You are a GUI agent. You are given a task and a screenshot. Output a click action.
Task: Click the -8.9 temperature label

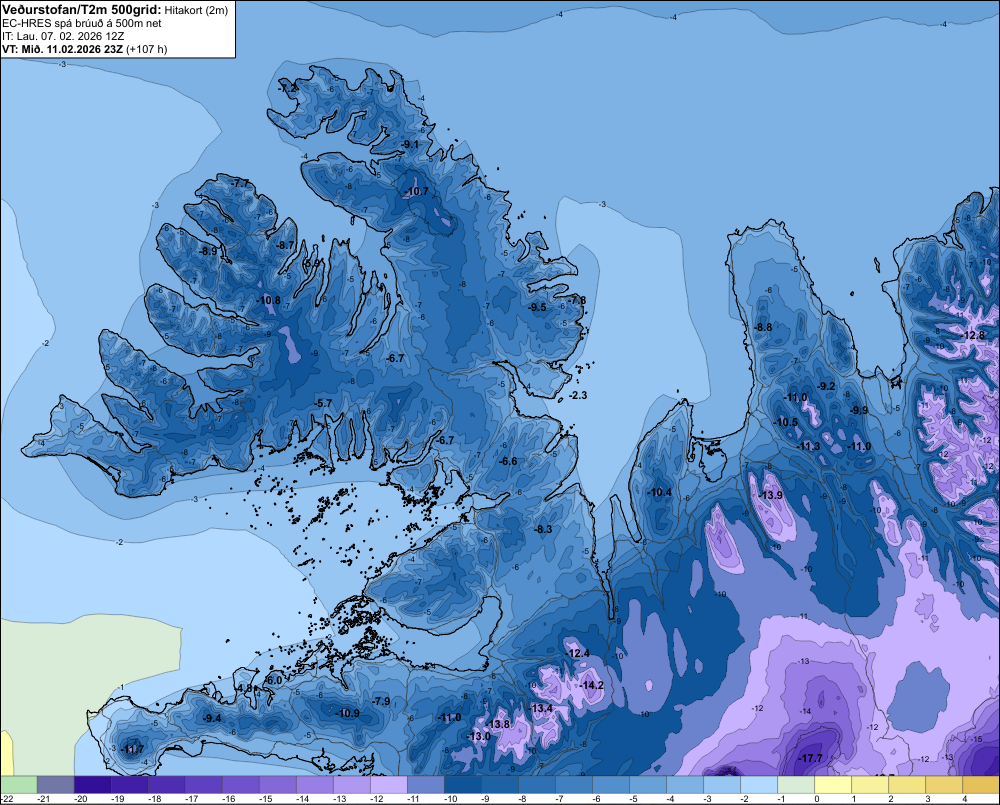[x=208, y=251]
